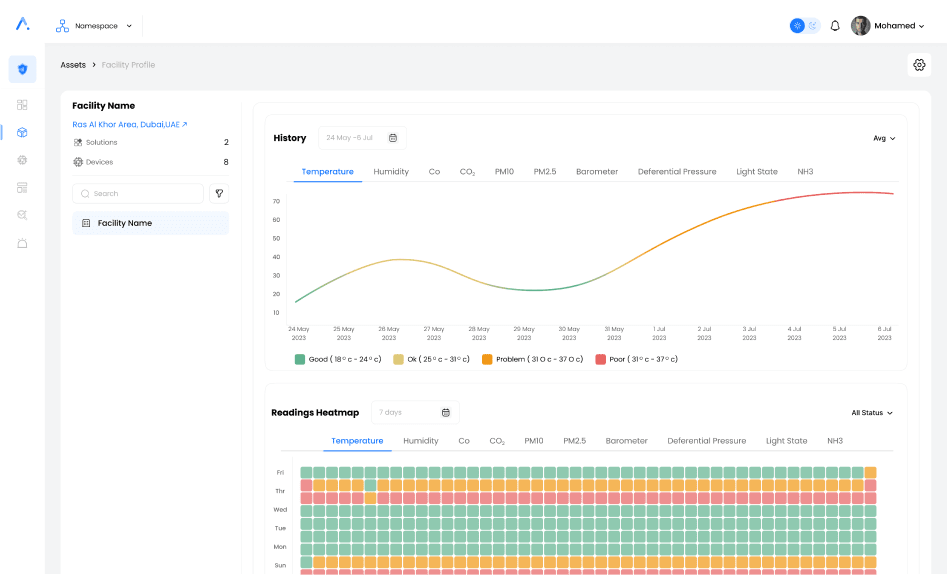Open History date range calendar icon
This screenshot has width=948, height=575.
pyautogui.click(x=393, y=138)
